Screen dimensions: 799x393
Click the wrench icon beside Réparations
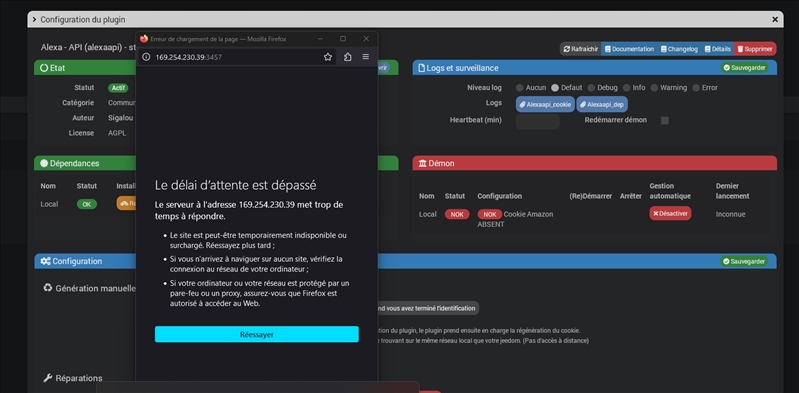click(x=48, y=378)
